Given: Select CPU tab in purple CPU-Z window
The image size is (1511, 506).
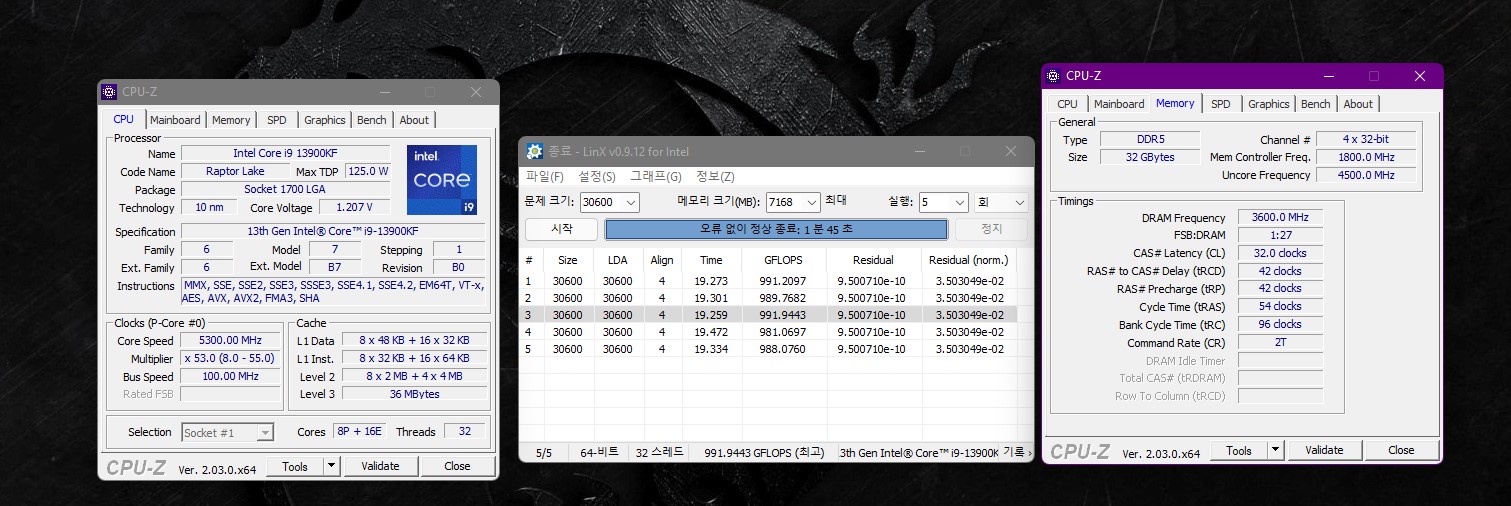Looking at the screenshot, I should pos(1068,104).
